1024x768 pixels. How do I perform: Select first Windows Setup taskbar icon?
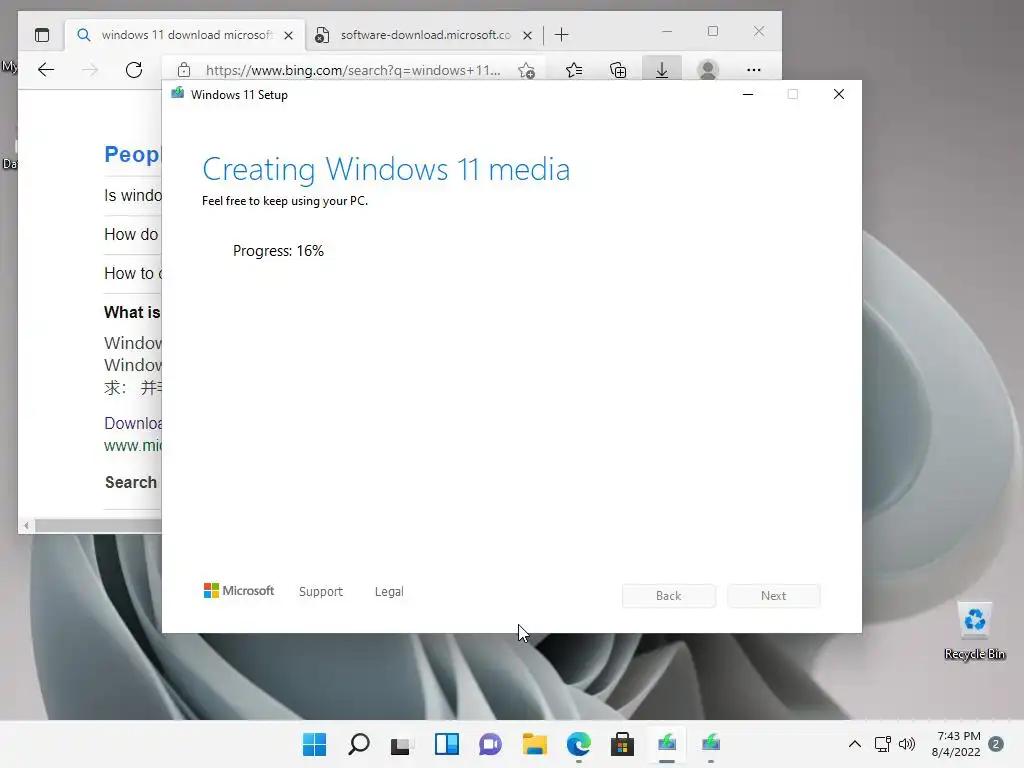(667, 744)
